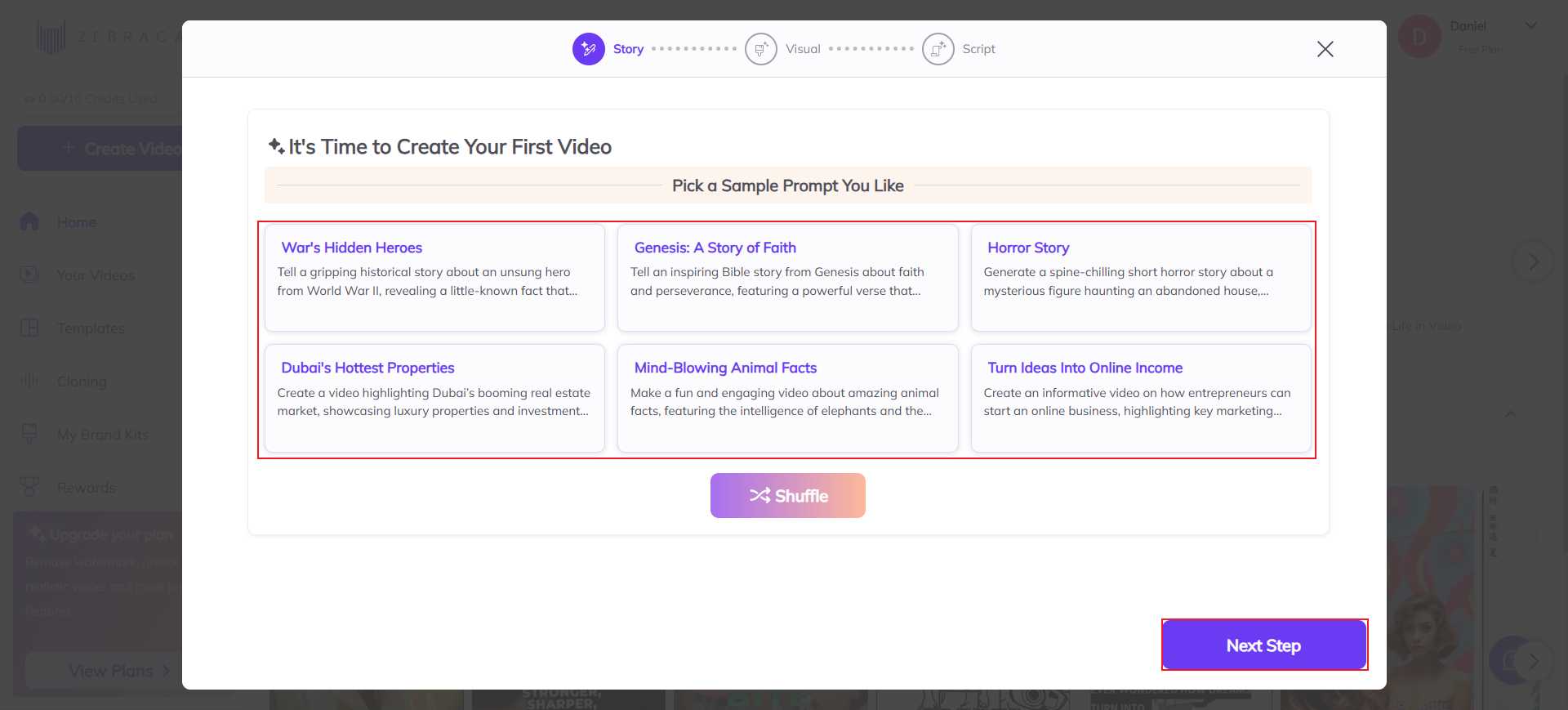Pick Turn Ideas Into Online Income
Screen dimensions: 1568x710
(x=1140, y=398)
